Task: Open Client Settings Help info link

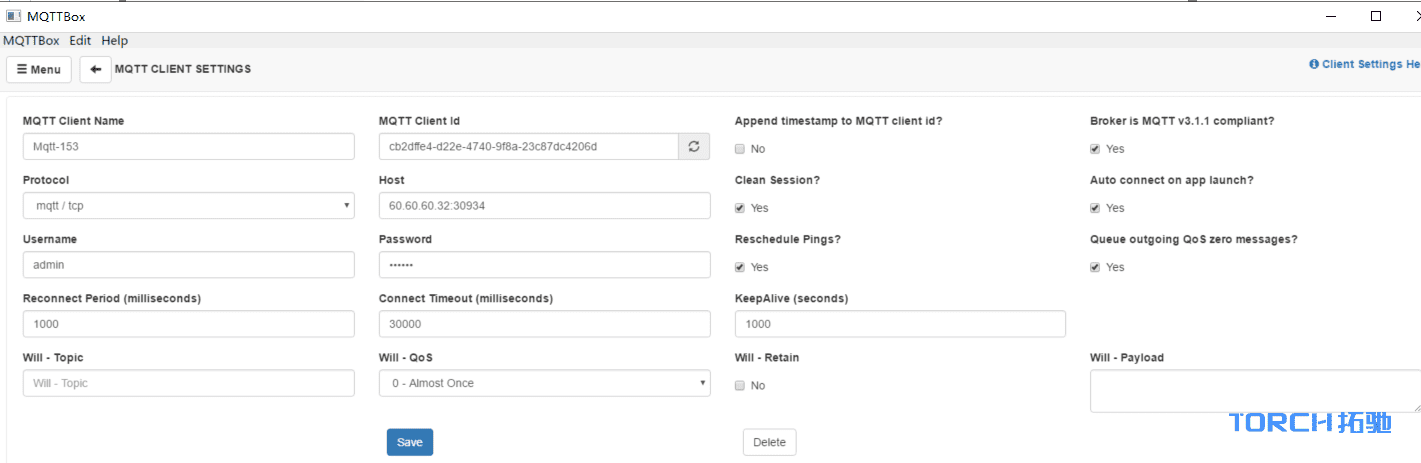Action: click(1365, 64)
